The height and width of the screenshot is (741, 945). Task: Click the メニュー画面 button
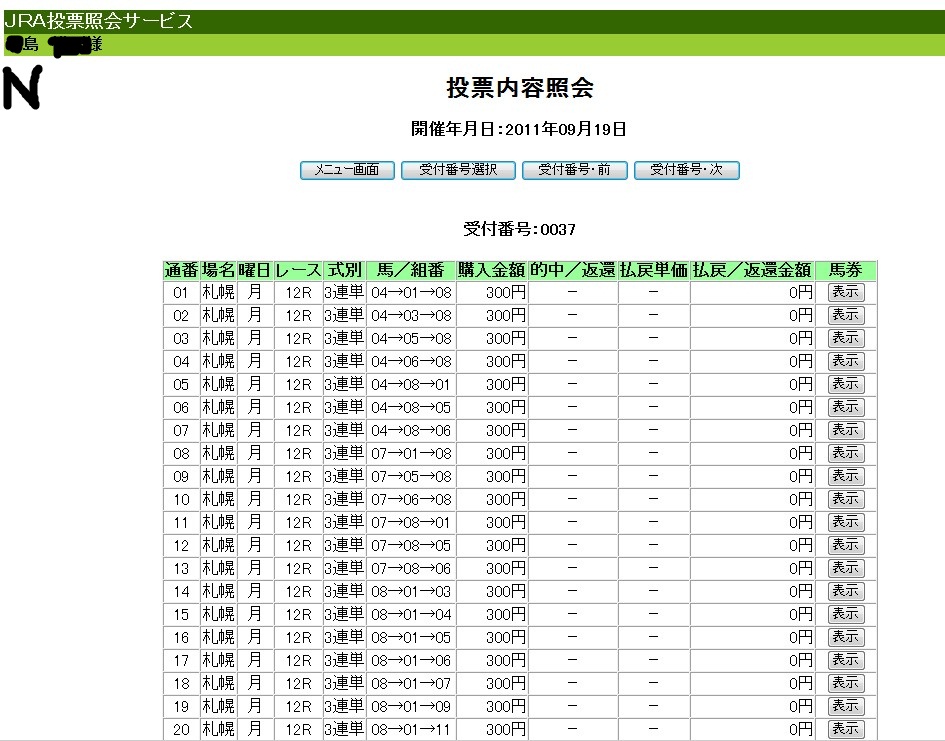click(x=347, y=170)
